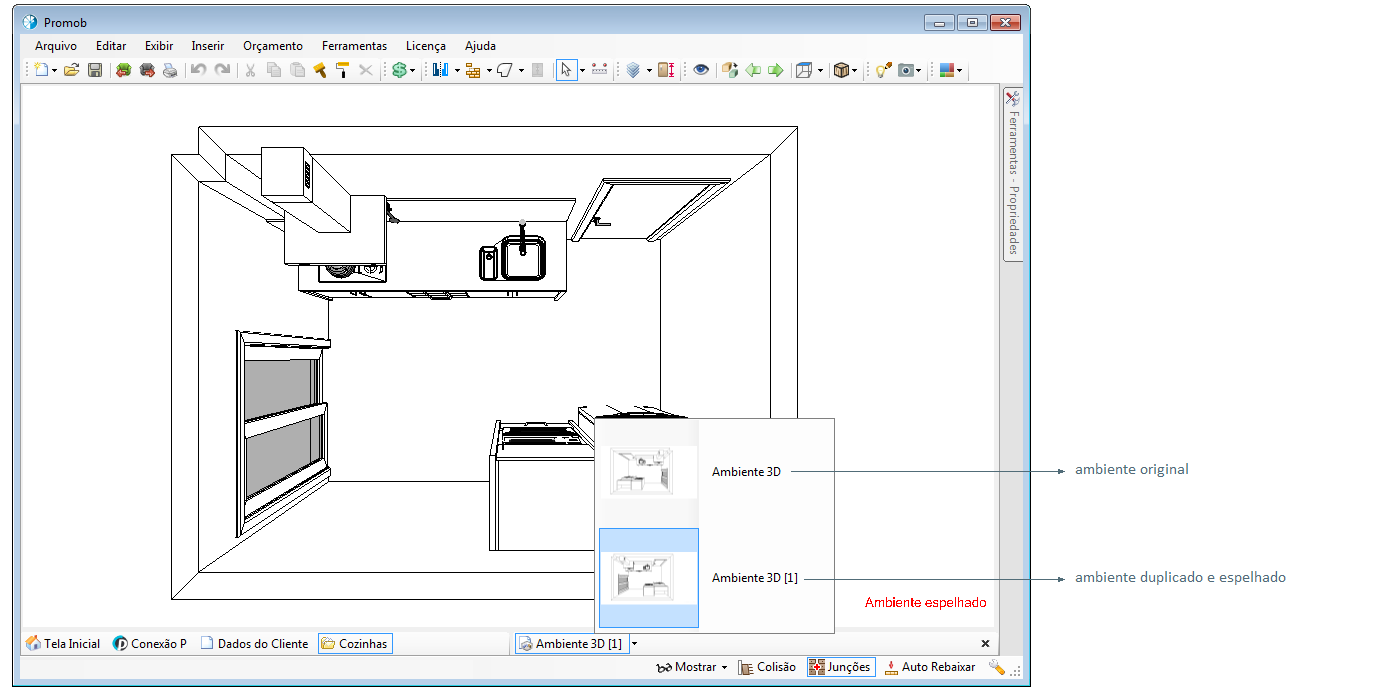Expand the selection arrow tool dropdown
The height and width of the screenshot is (693, 1379).
point(582,71)
